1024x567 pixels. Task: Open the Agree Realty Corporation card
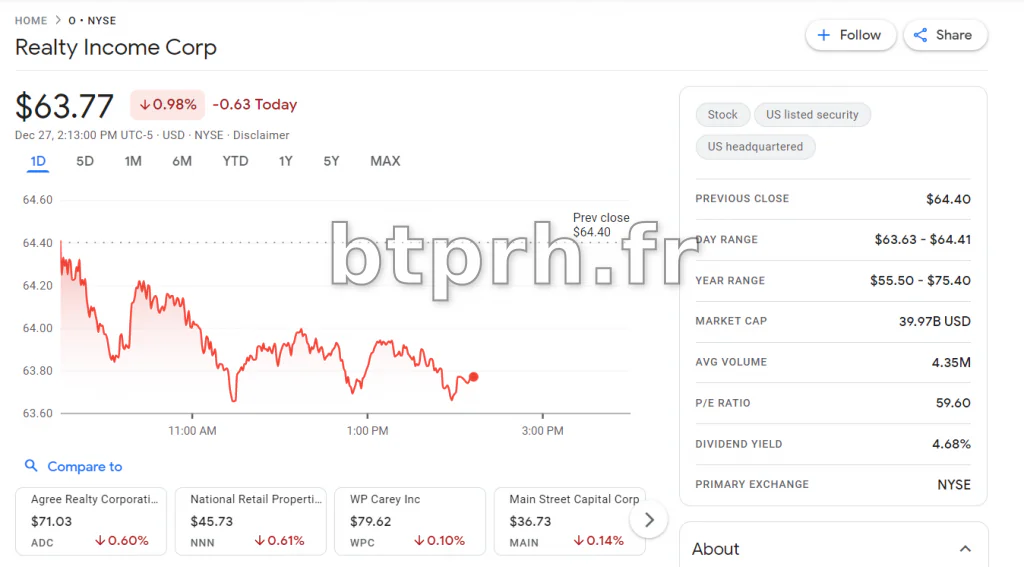(91, 520)
